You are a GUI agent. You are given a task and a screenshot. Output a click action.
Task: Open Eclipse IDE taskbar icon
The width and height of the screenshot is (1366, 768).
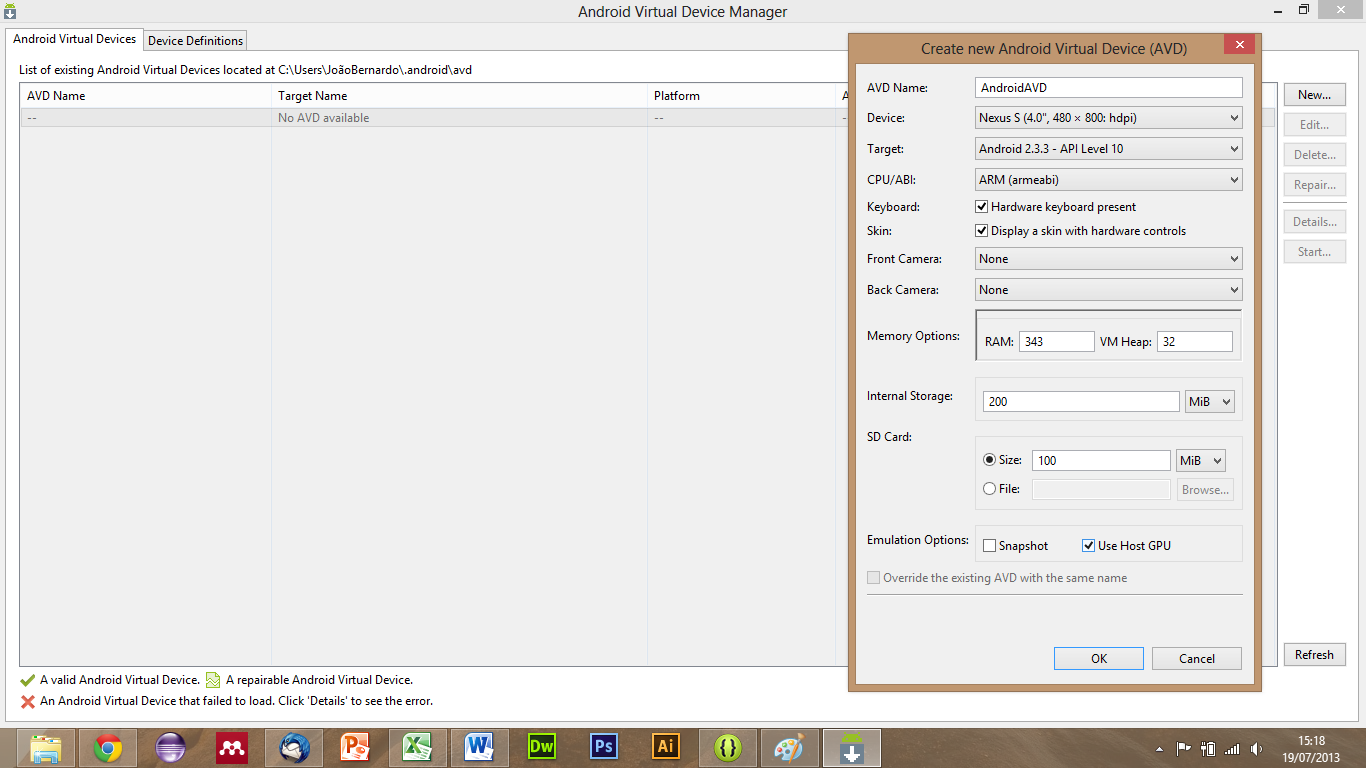[x=171, y=747]
